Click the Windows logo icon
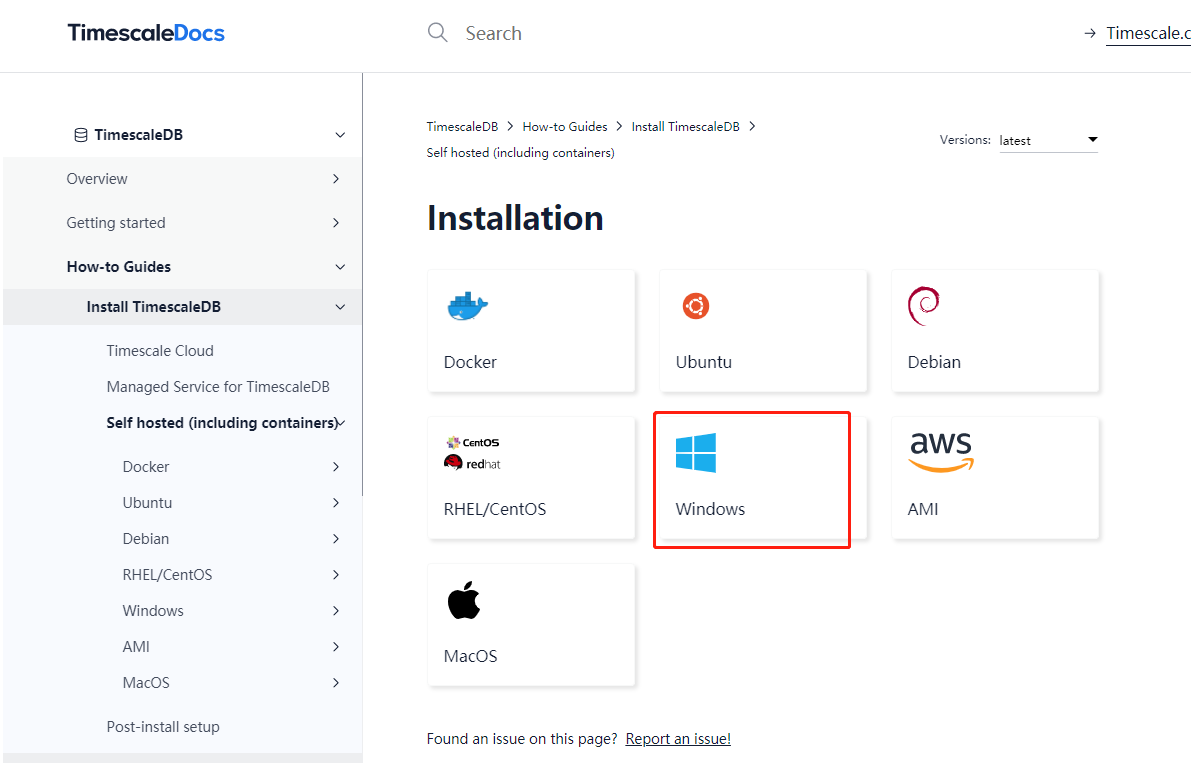 [x=696, y=453]
